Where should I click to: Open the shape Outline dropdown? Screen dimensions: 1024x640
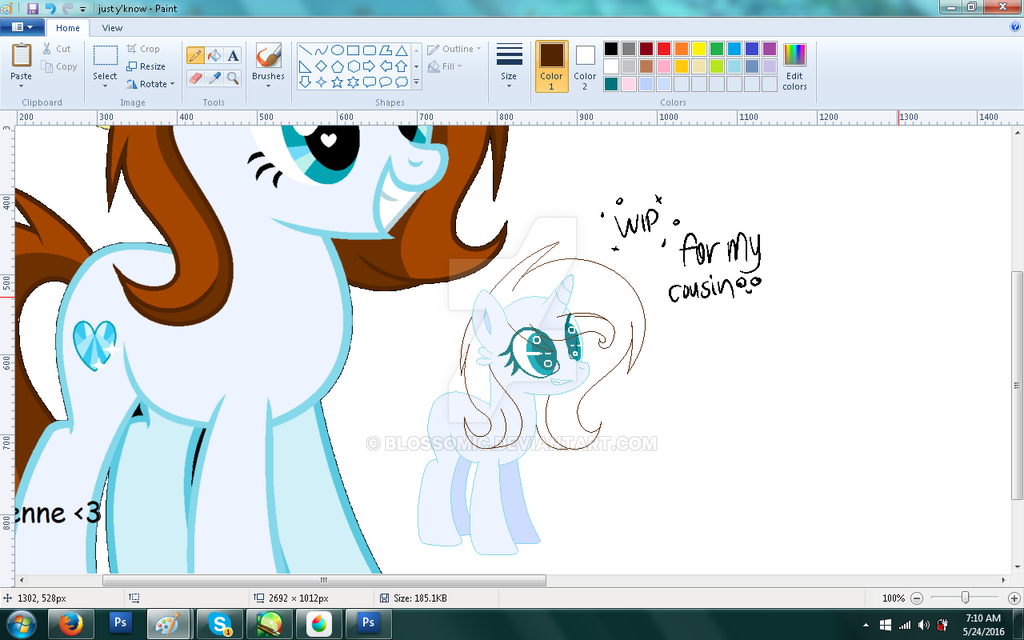(x=454, y=49)
